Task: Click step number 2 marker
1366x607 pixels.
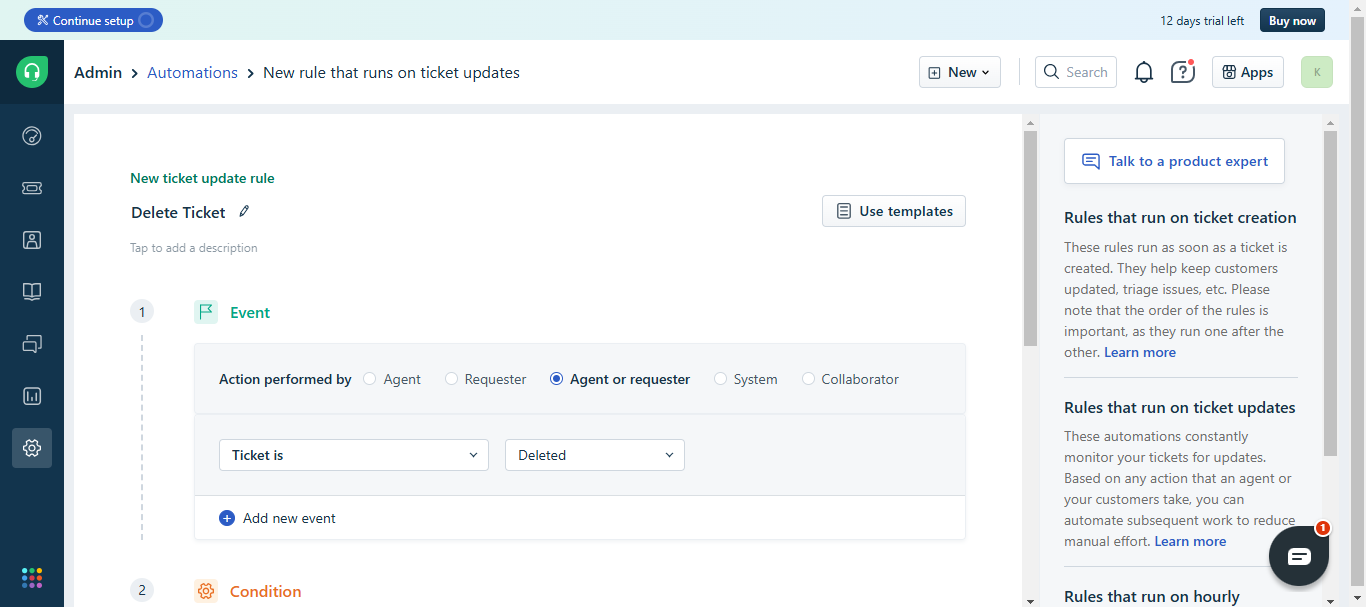Action: 142,590
